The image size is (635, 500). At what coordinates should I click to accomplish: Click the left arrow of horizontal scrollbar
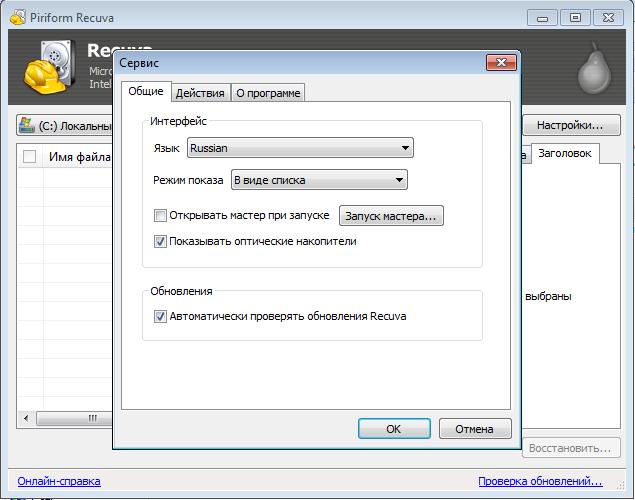coord(26,418)
